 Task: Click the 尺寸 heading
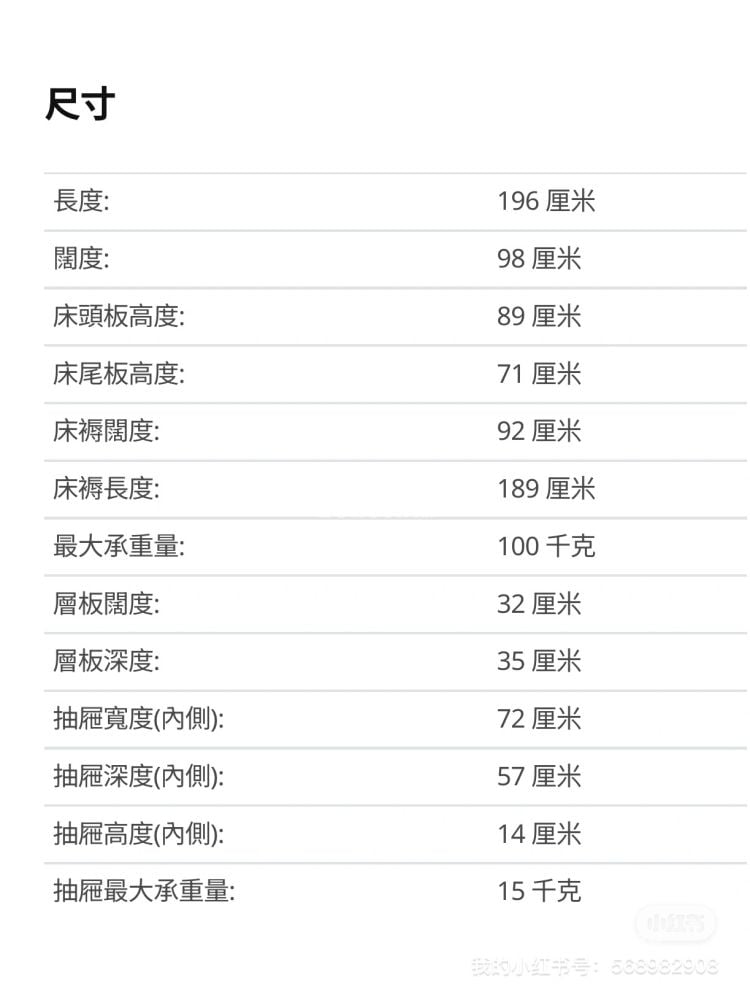point(80,104)
